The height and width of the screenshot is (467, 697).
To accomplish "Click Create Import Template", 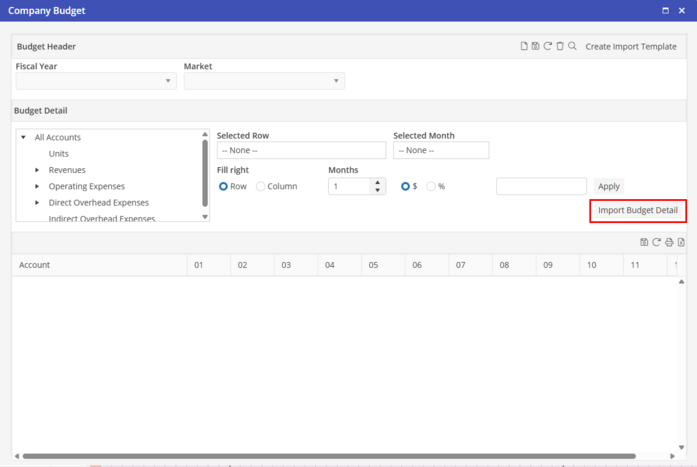I will pyautogui.click(x=630, y=46).
